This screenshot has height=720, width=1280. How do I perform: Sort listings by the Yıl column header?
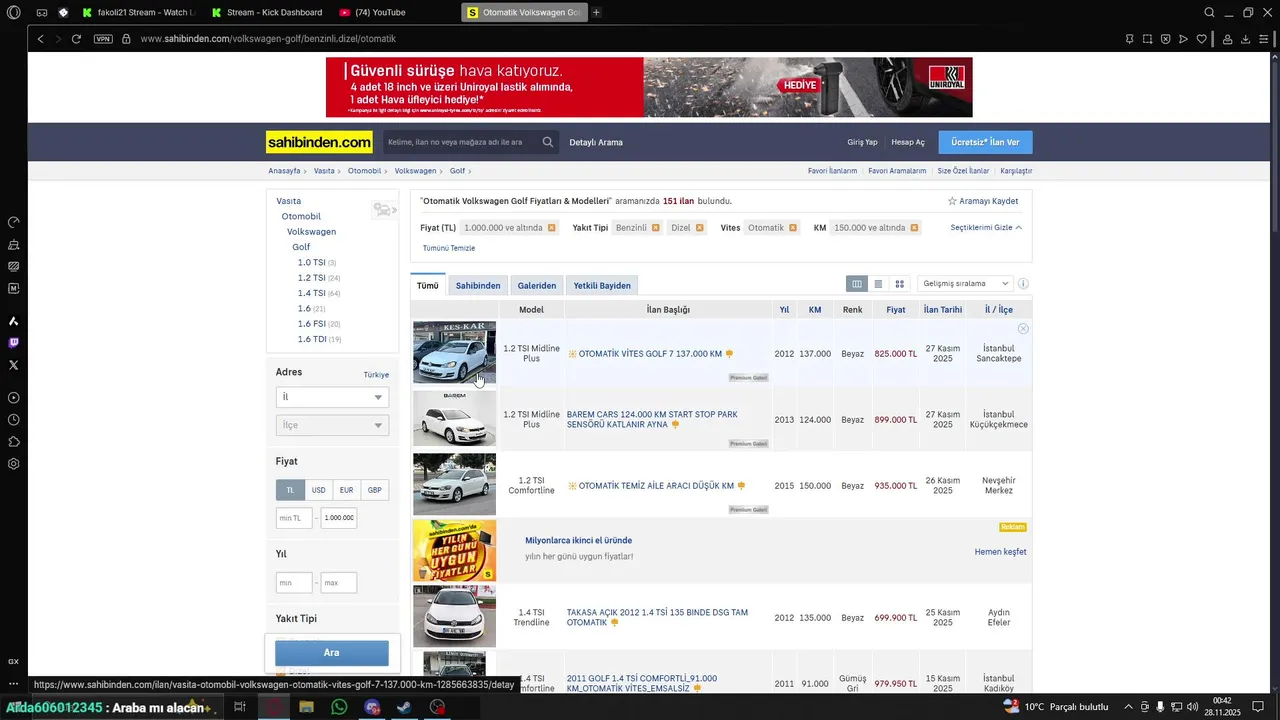(x=784, y=310)
